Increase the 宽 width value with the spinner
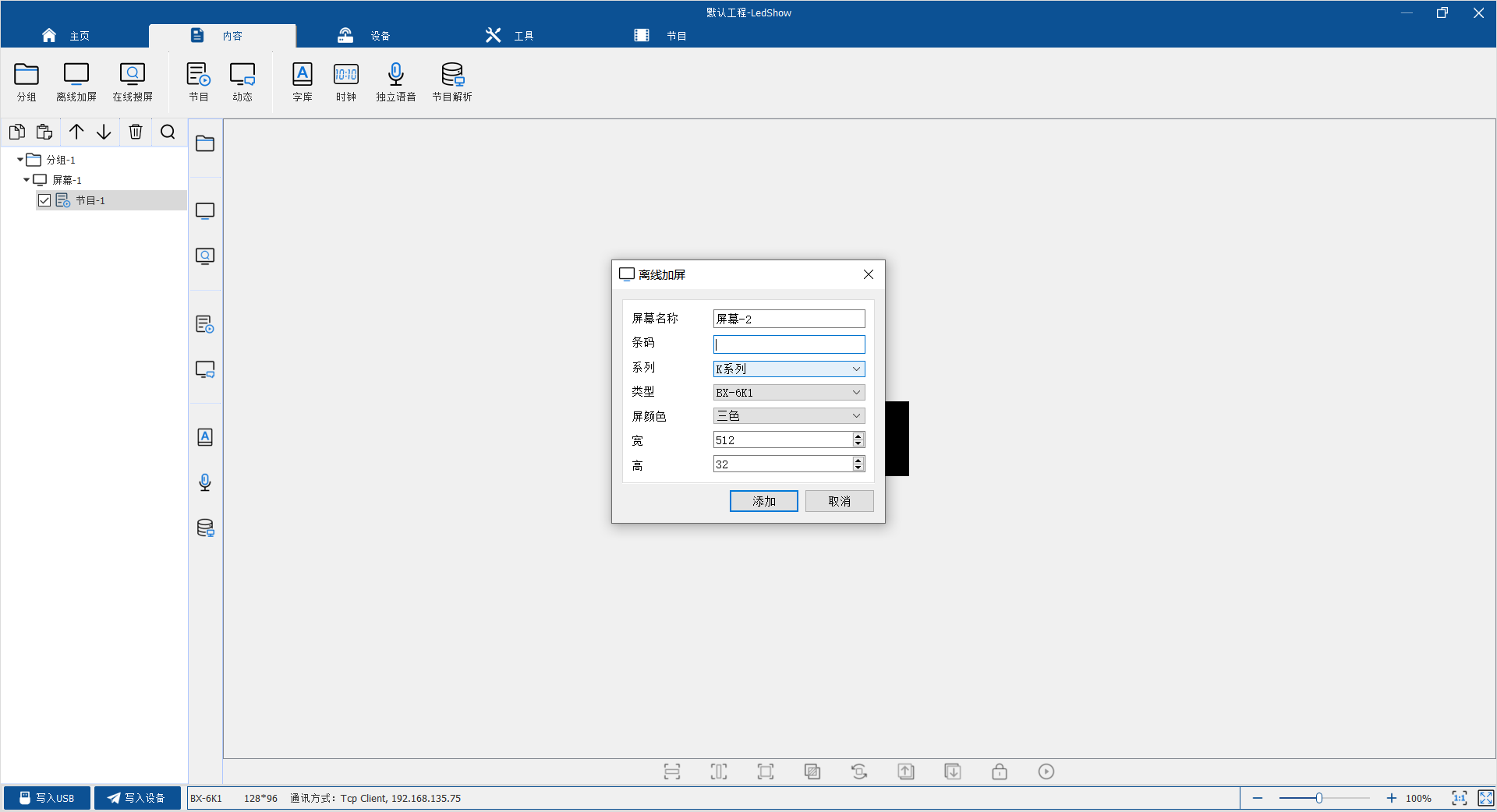This screenshot has height=812, width=1497. pos(858,436)
